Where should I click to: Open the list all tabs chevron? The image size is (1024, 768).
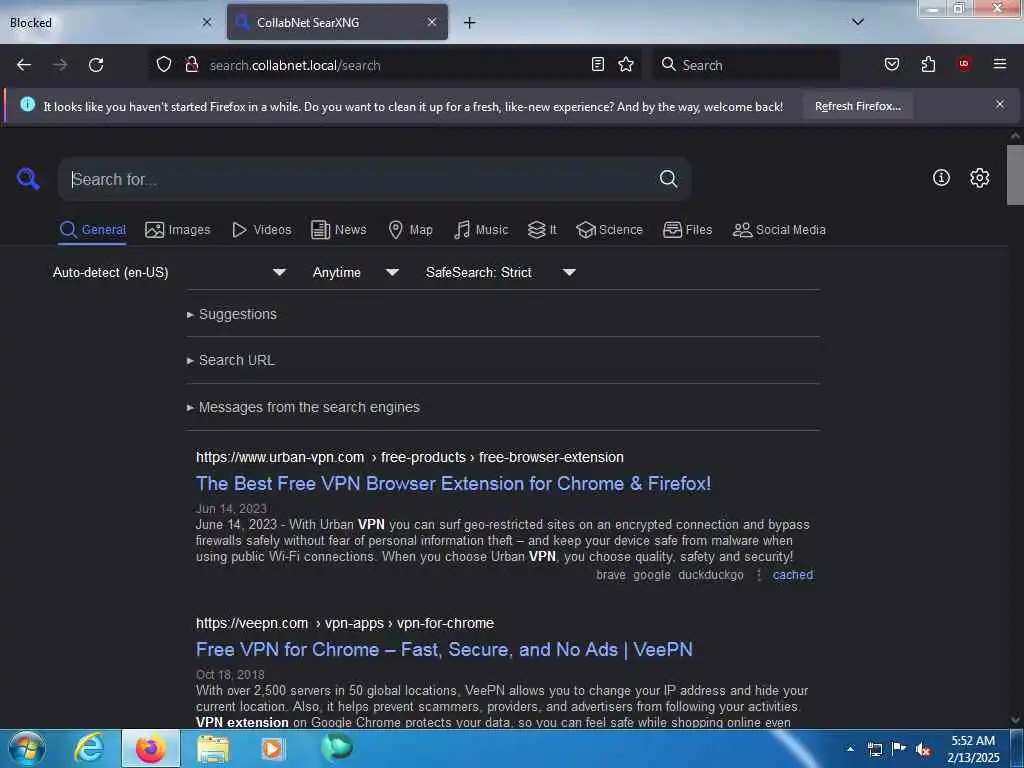pyautogui.click(x=858, y=22)
